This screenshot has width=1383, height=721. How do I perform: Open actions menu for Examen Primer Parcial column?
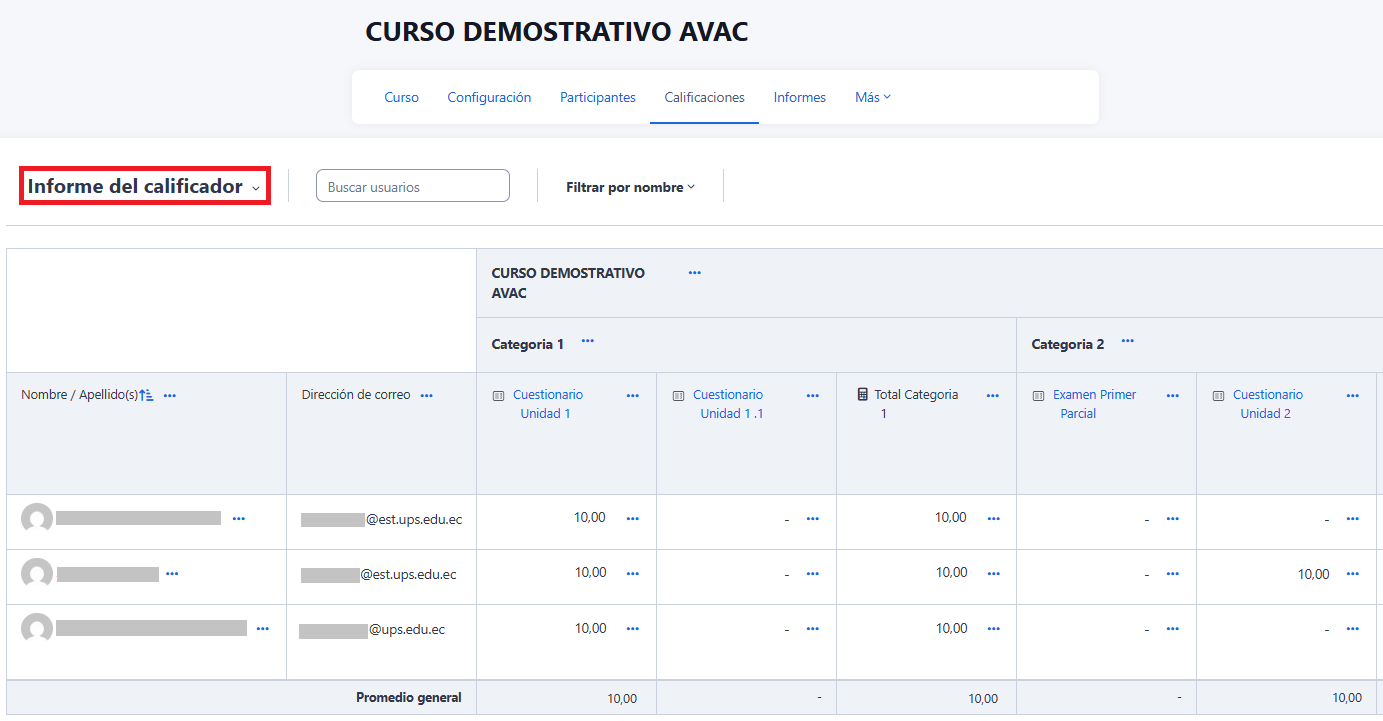coord(1172,396)
